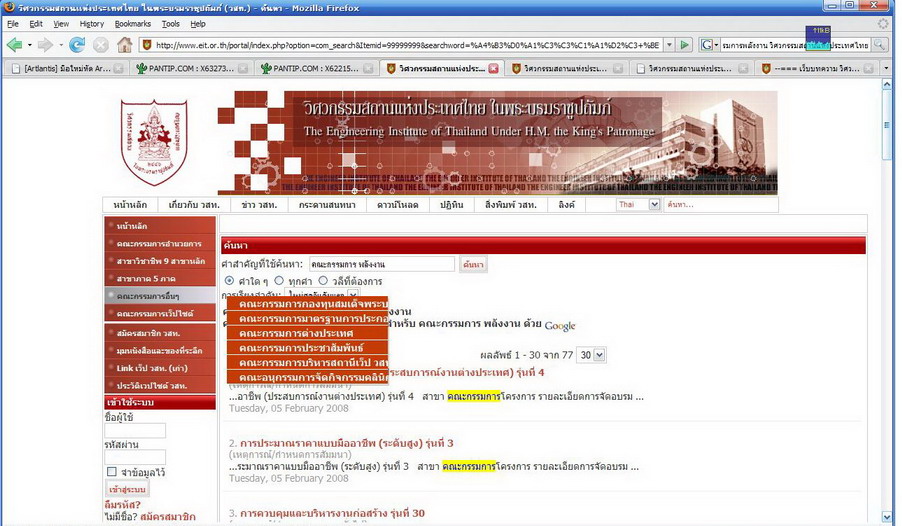Switch to the เว็บบทความ tab
The width and height of the screenshot is (902, 526).
[x=817, y=68]
